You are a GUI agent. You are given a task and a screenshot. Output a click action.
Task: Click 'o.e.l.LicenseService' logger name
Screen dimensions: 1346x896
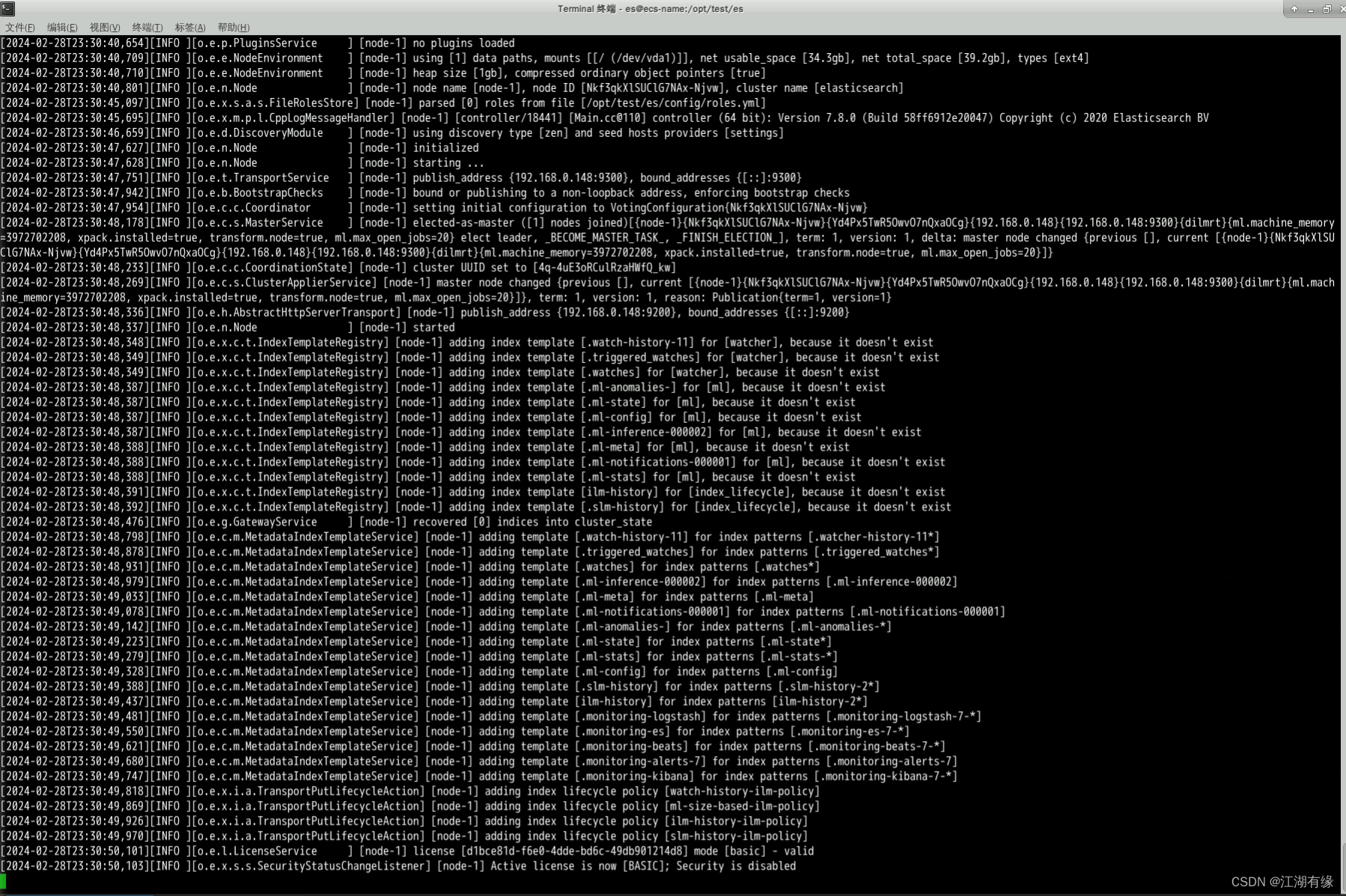click(x=257, y=852)
